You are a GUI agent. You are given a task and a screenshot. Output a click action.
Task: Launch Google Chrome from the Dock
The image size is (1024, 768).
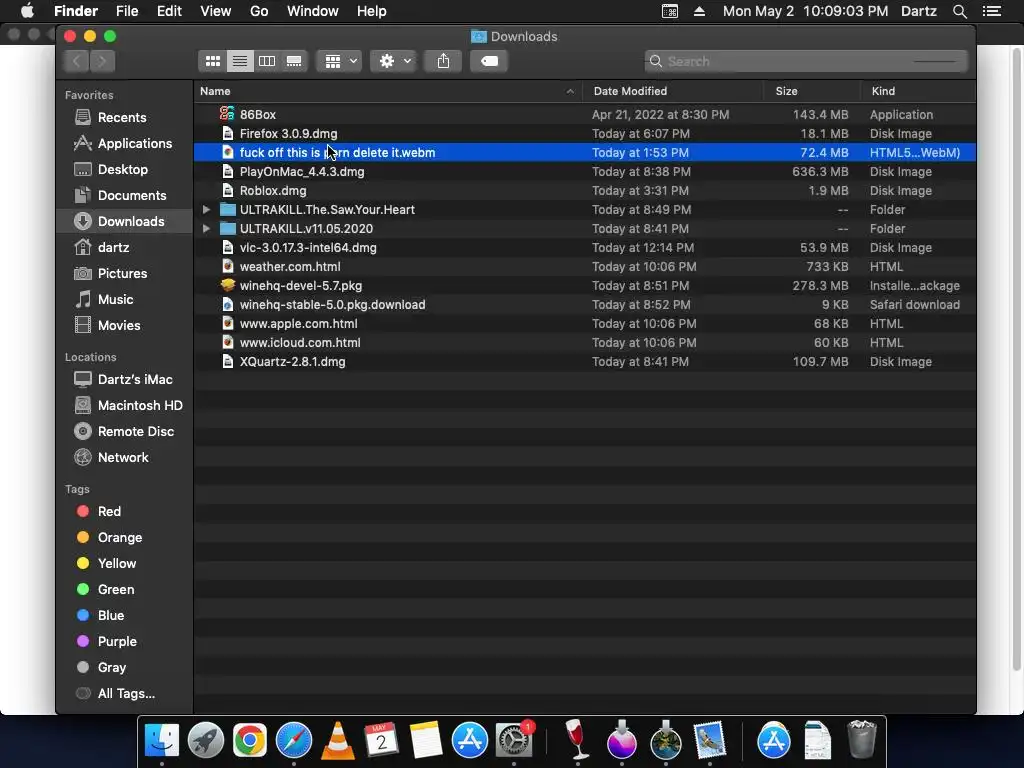pyautogui.click(x=249, y=741)
